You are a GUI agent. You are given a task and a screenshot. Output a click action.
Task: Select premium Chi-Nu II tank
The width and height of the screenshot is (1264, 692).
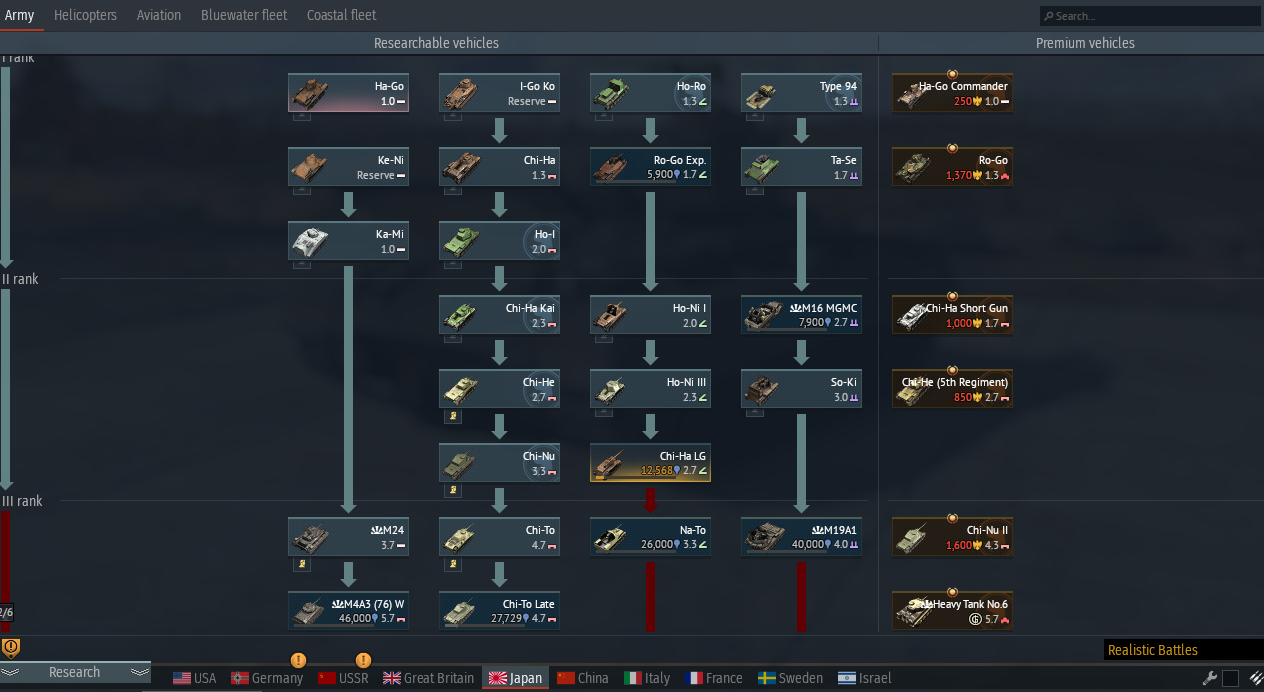point(952,537)
